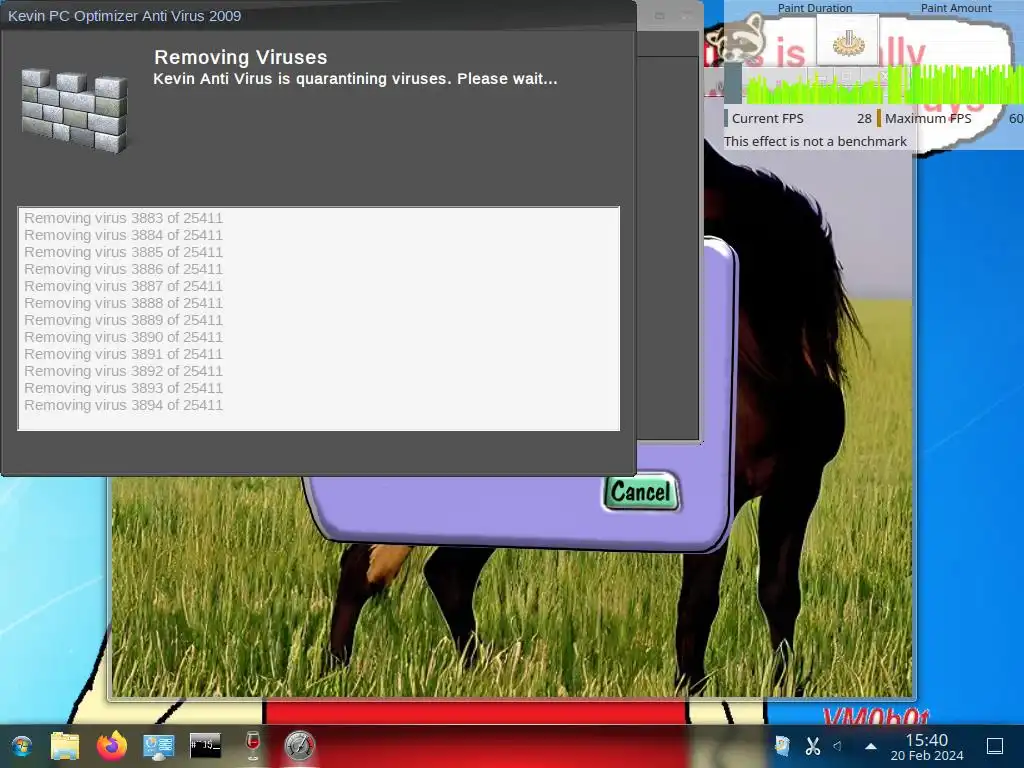Click the document tray icon near scissors
Image resolution: width=1024 pixels, height=768 pixels.
tap(782, 746)
